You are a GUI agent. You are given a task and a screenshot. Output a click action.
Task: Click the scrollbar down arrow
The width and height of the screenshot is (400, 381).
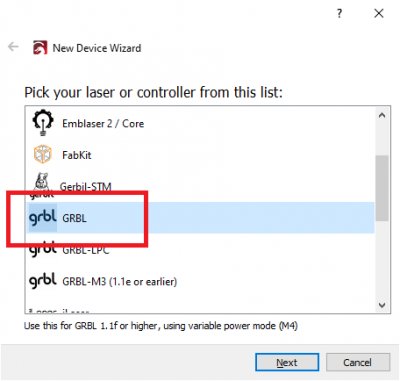tap(382, 305)
